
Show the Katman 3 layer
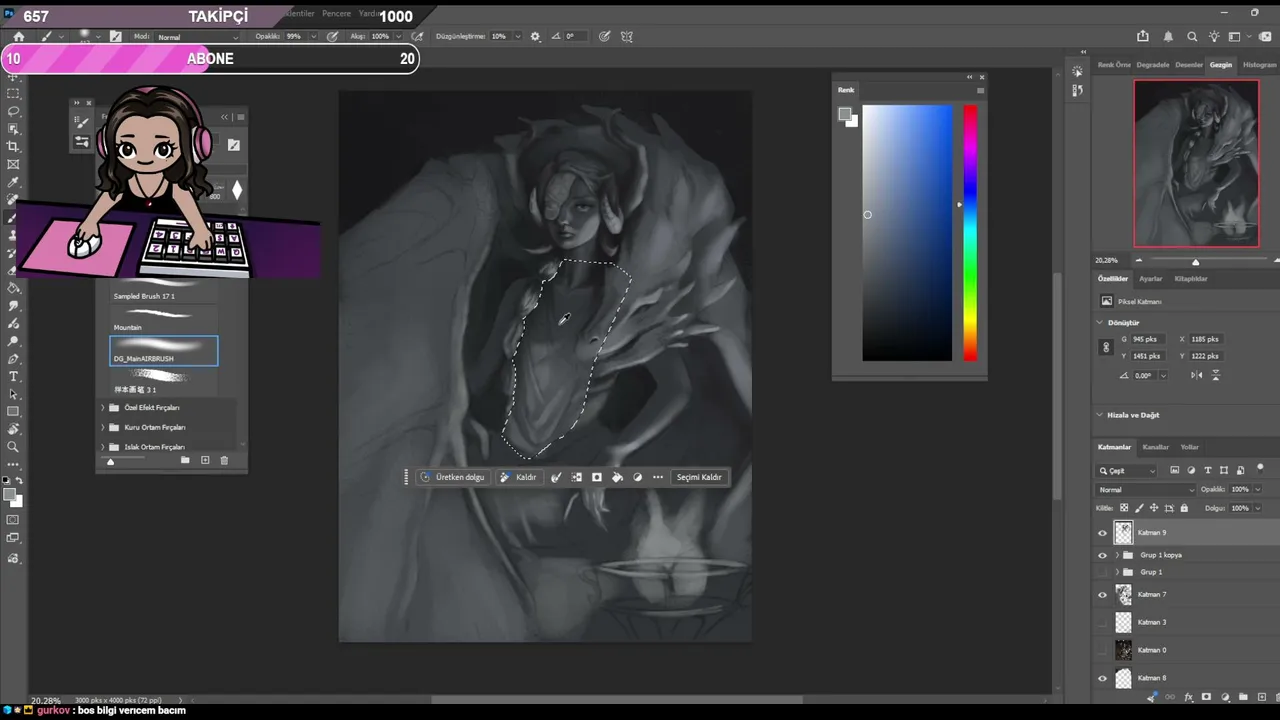pos(1102,622)
